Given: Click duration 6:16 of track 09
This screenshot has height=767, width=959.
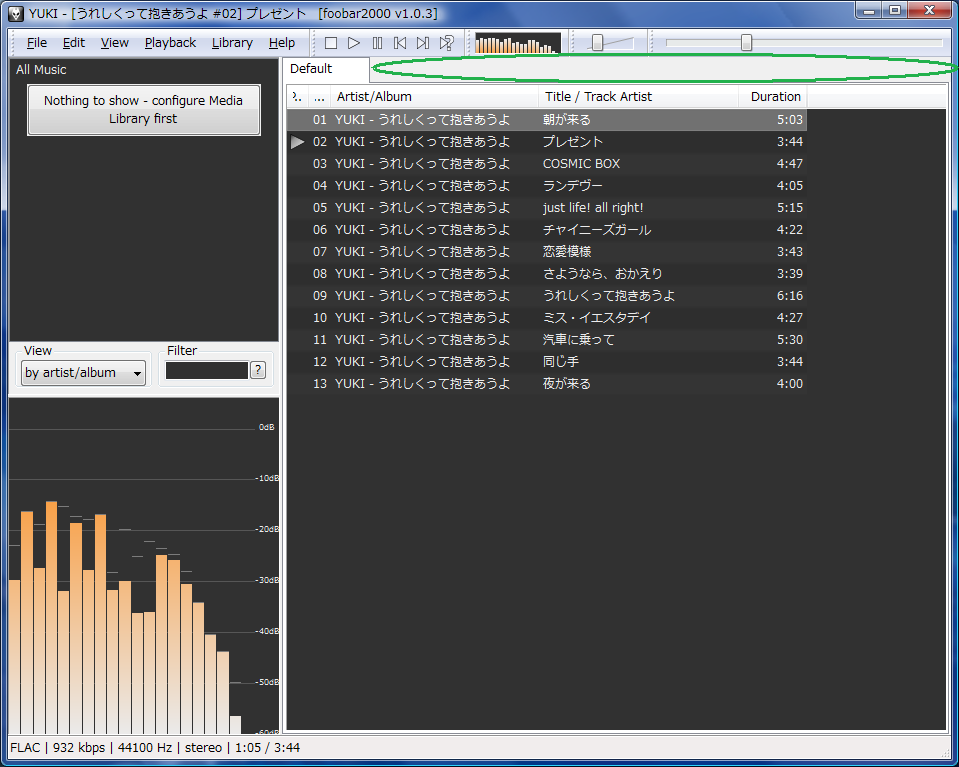Looking at the screenshot, I should 790,296.
